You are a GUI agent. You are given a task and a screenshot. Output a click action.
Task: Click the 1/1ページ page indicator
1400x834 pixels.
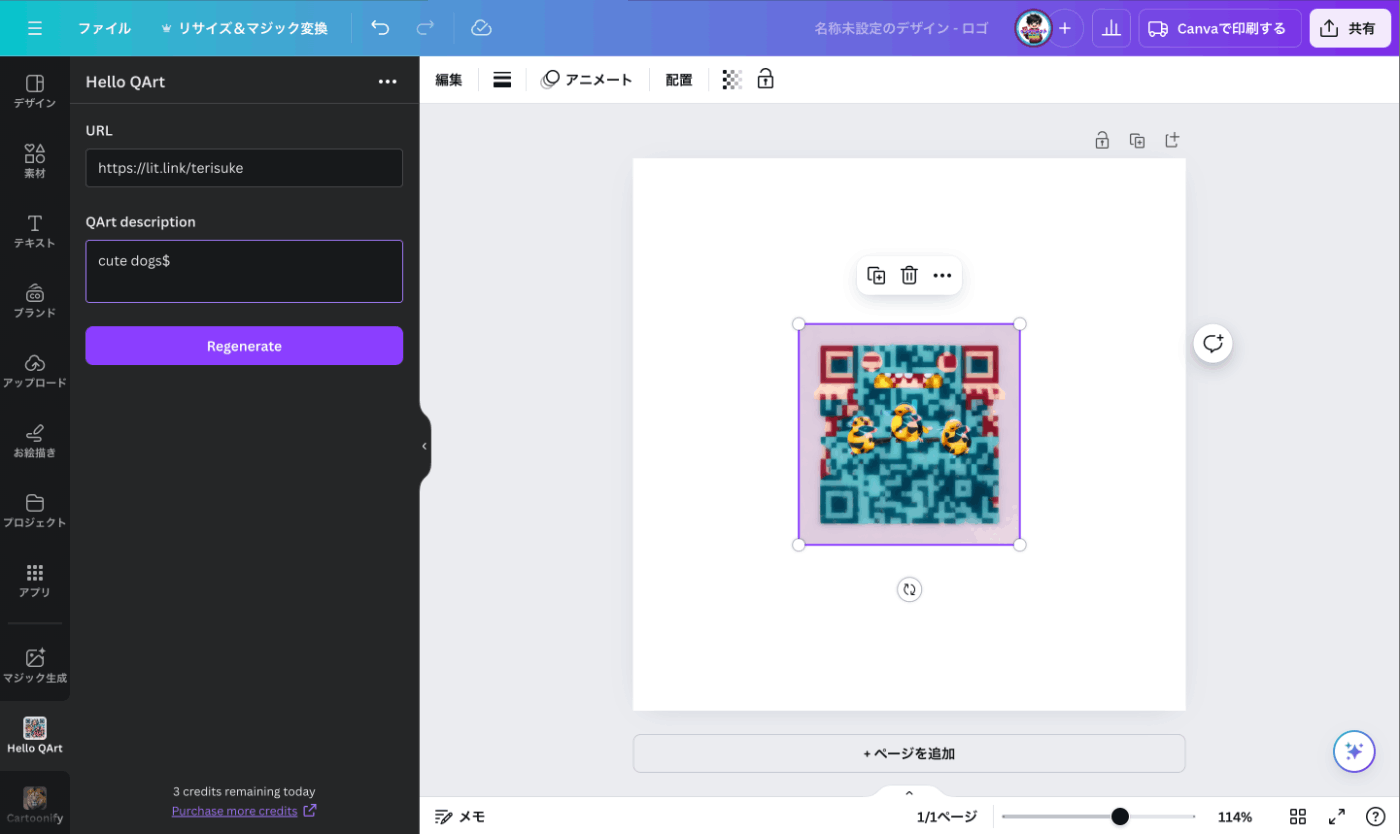click(946, 817)
